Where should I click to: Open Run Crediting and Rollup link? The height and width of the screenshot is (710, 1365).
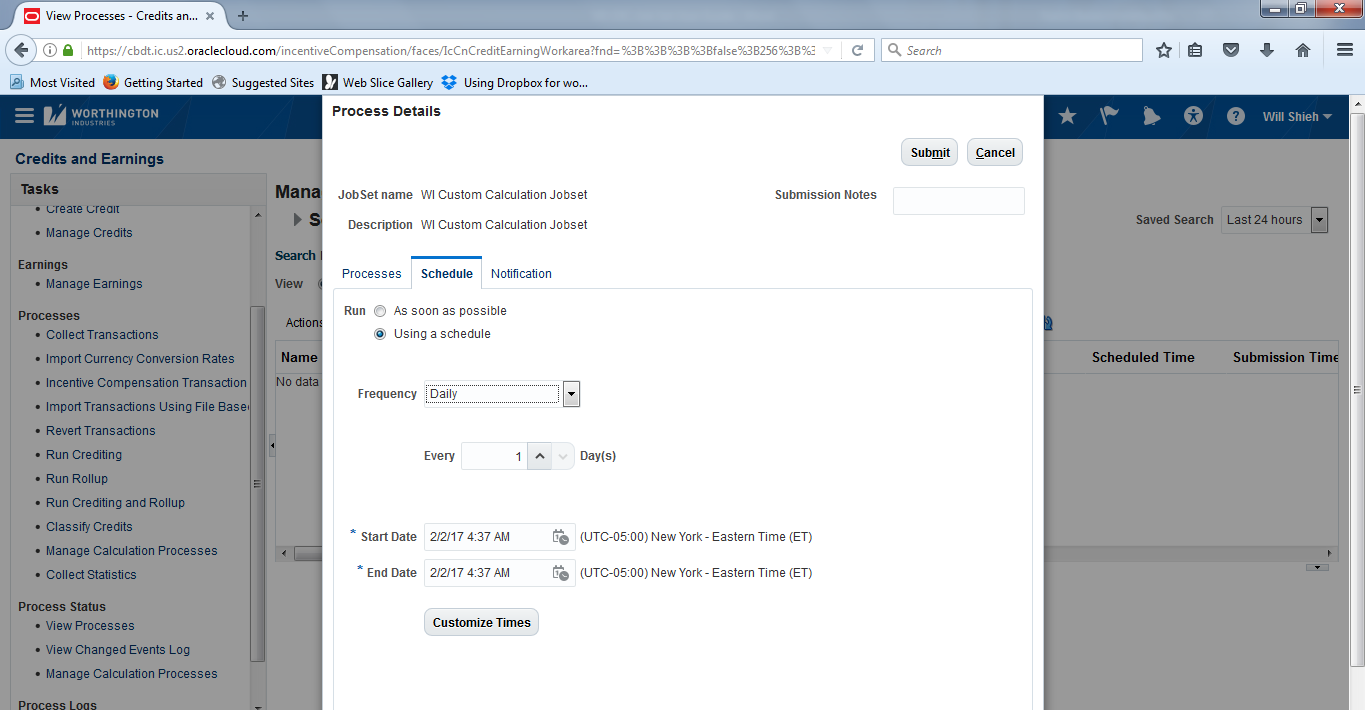click(115, 503)
